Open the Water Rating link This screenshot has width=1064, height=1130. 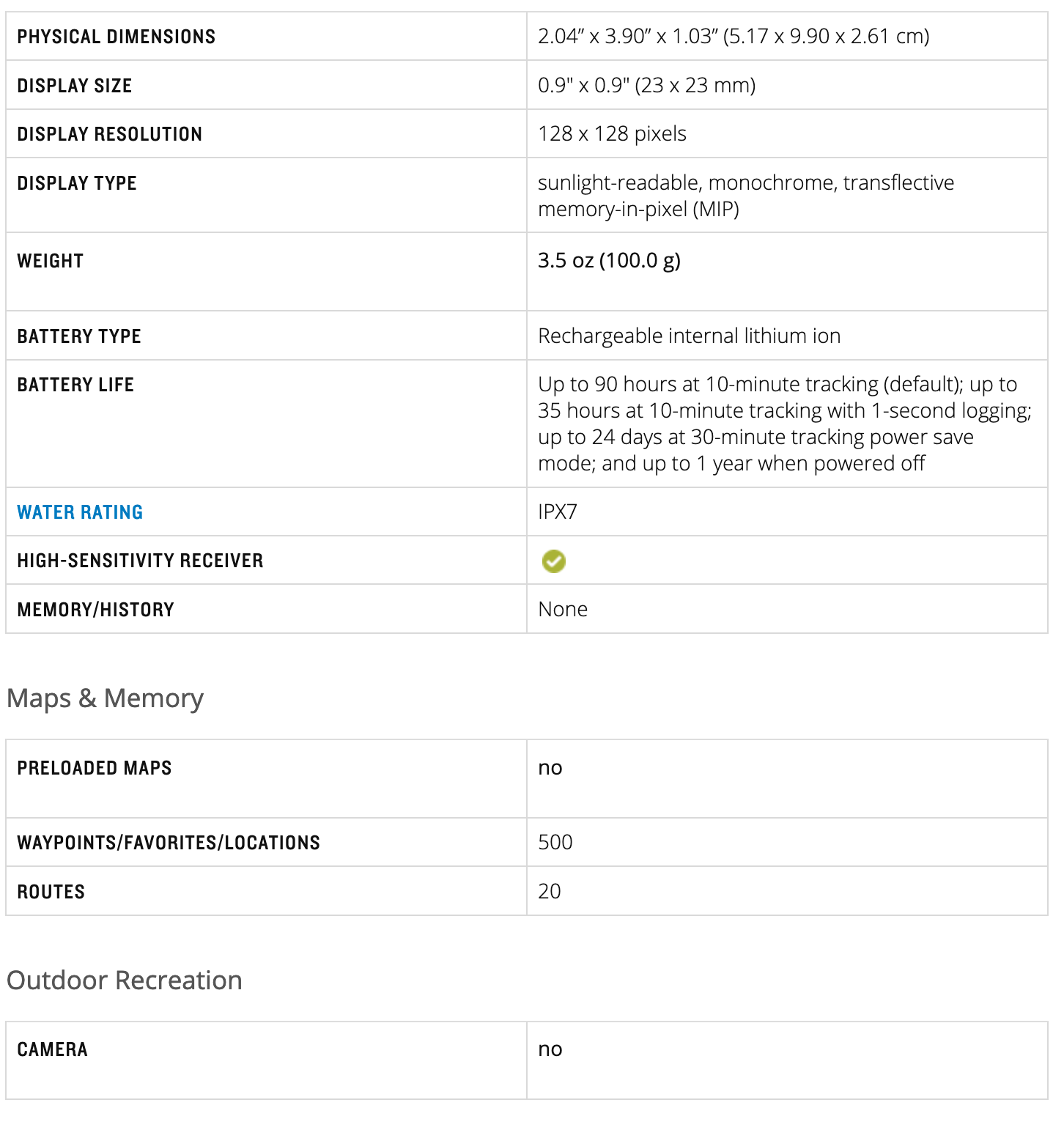[x=80, y=512]
